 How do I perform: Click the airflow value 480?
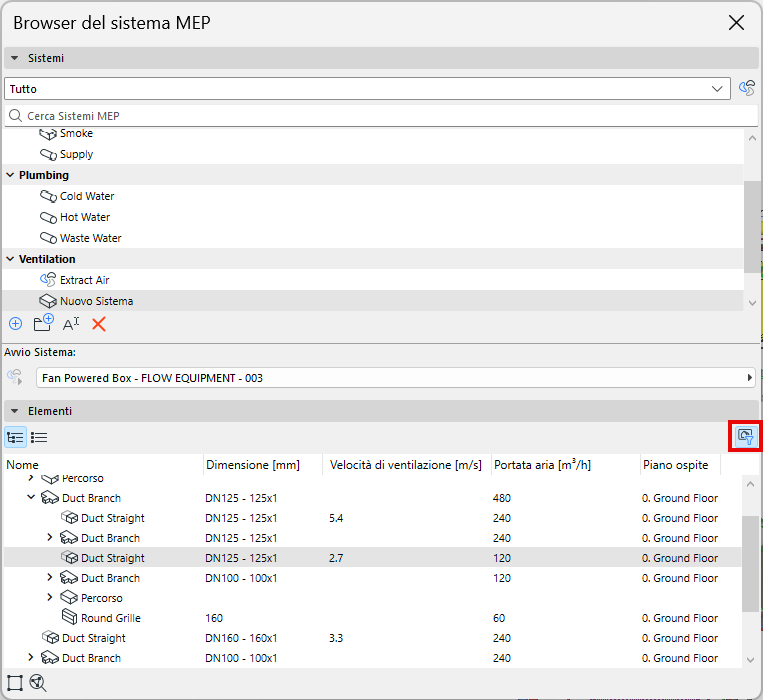point(502,498)
